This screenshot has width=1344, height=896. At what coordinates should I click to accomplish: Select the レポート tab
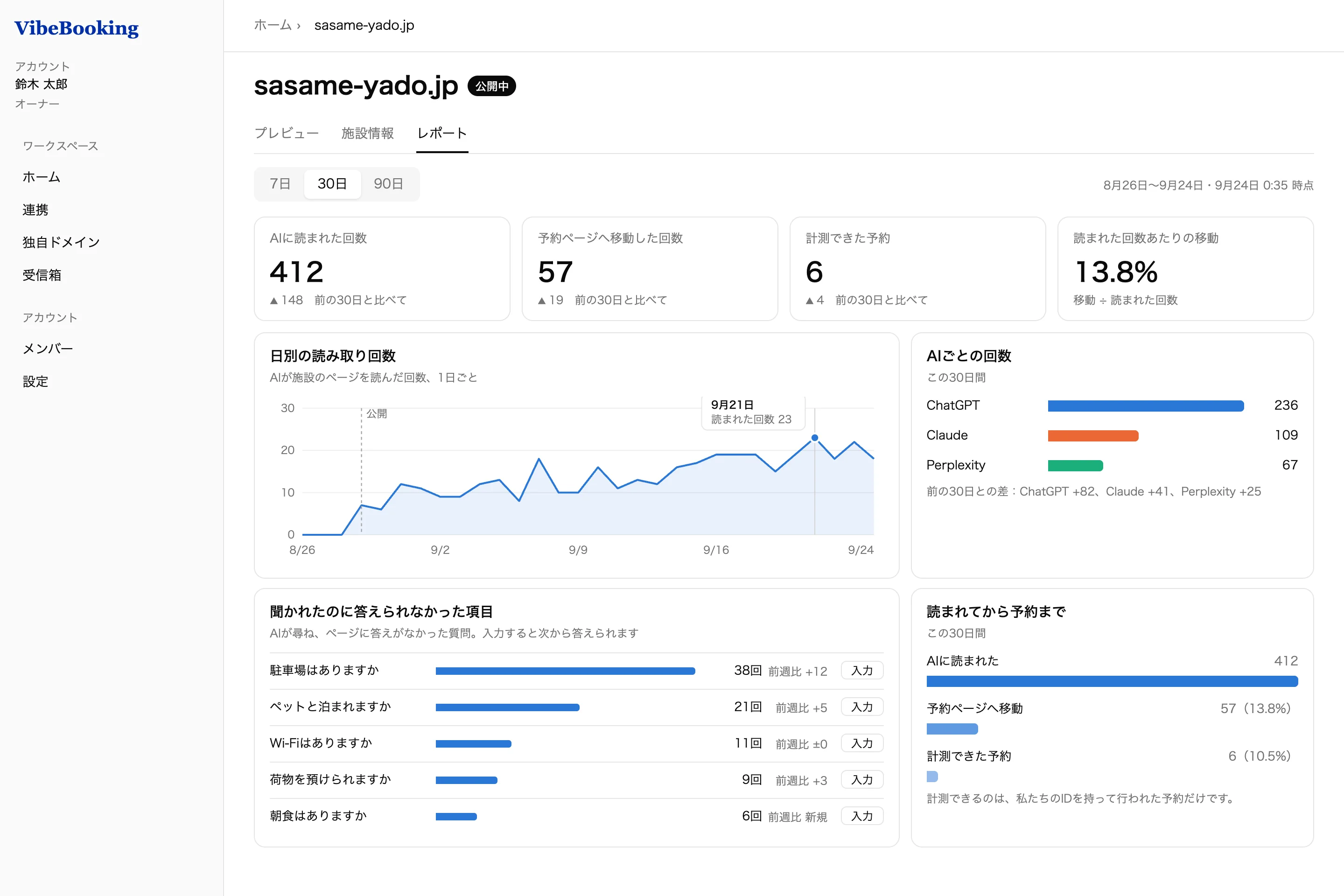click(442, 133)
